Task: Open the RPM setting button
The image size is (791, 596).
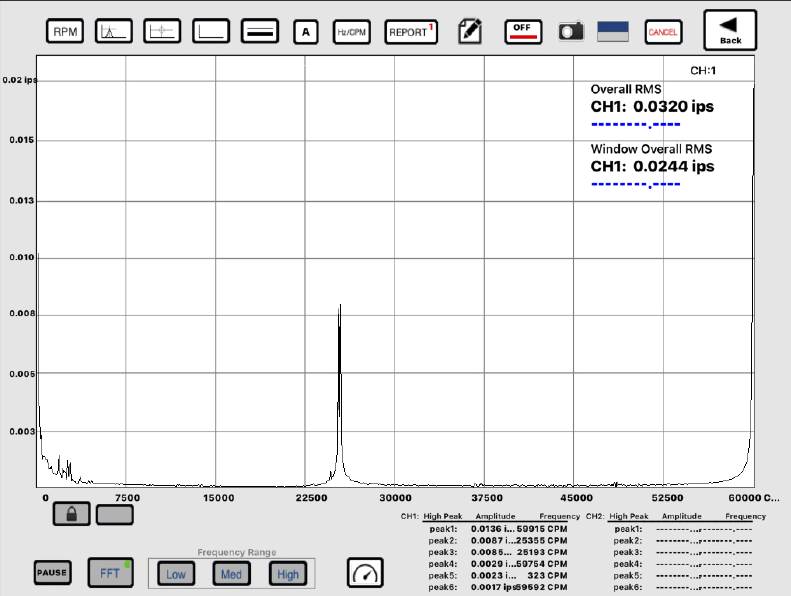Action: coord(65,31)
